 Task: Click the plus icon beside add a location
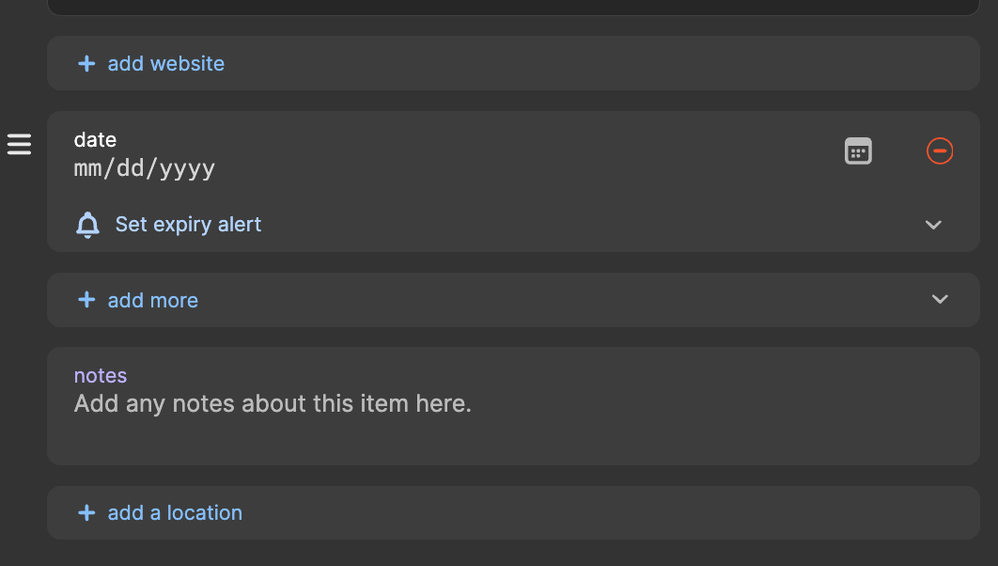87,513
